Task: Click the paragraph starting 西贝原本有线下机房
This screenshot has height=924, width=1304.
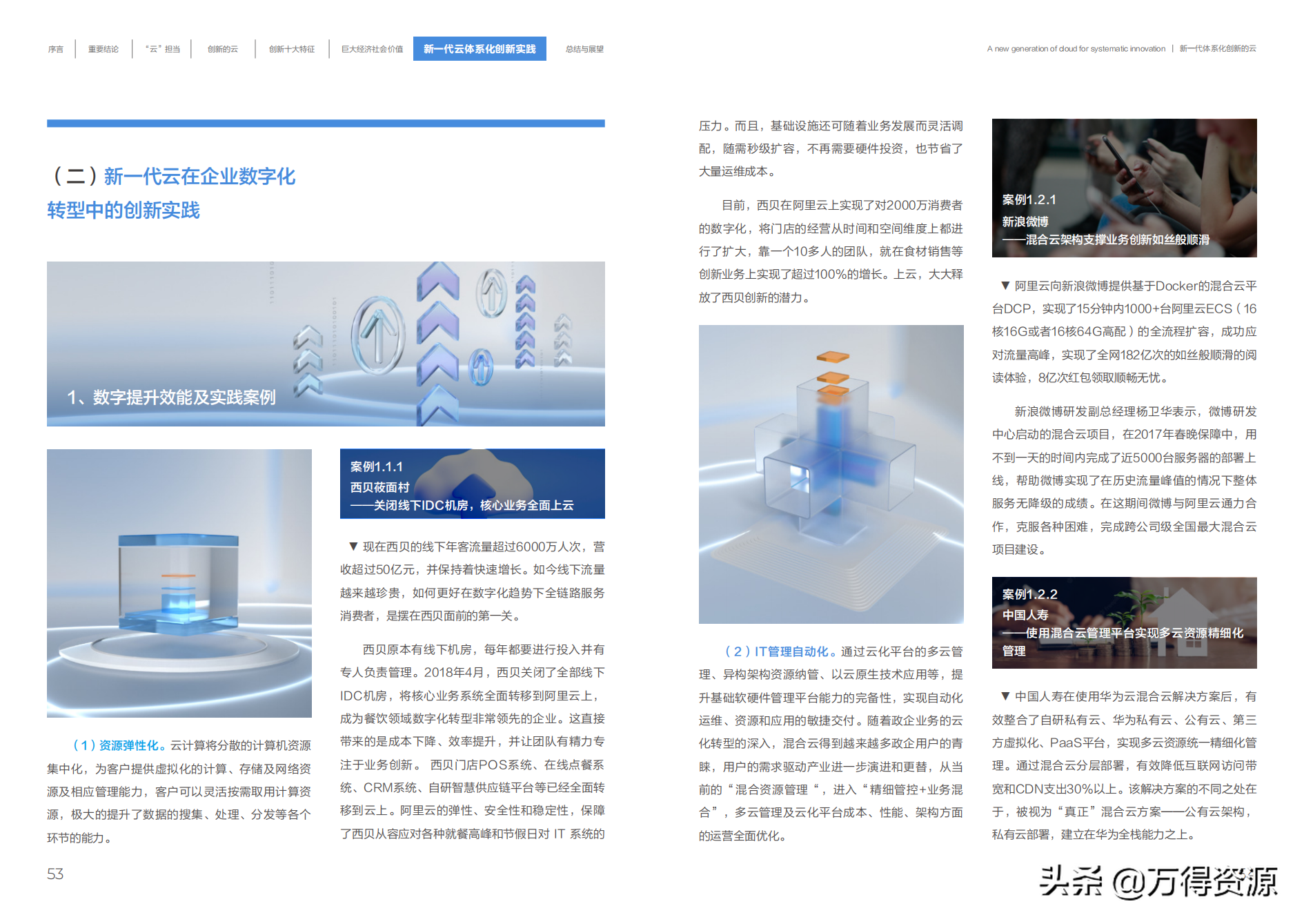Action: click(x=473, y=742)
